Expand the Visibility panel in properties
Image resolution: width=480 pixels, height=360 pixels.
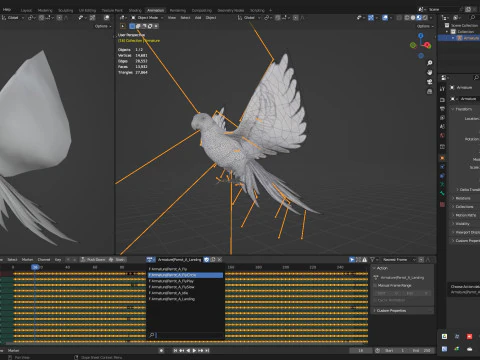[x=462, y=224]
